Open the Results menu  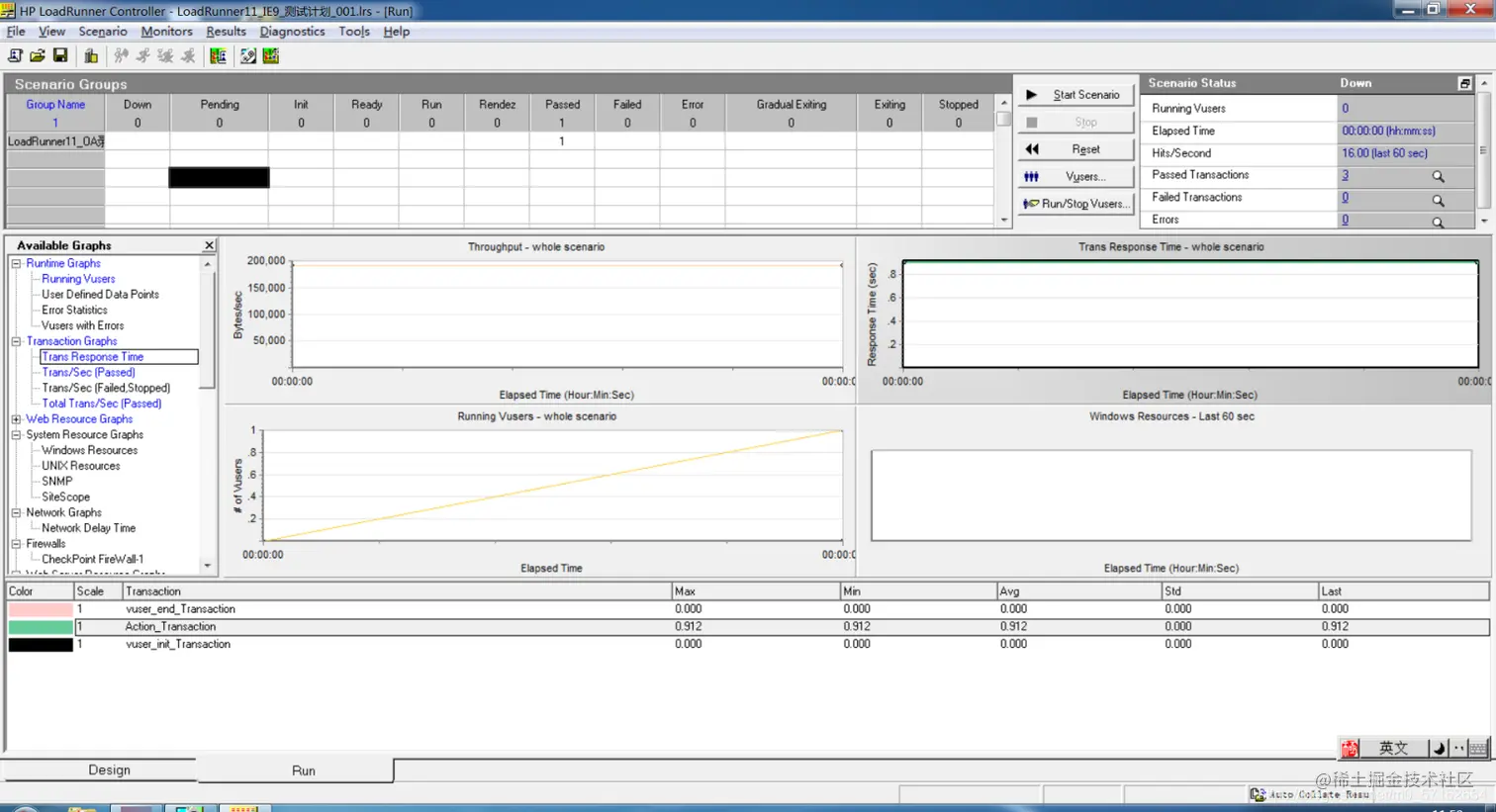click(x=226, y=32)
